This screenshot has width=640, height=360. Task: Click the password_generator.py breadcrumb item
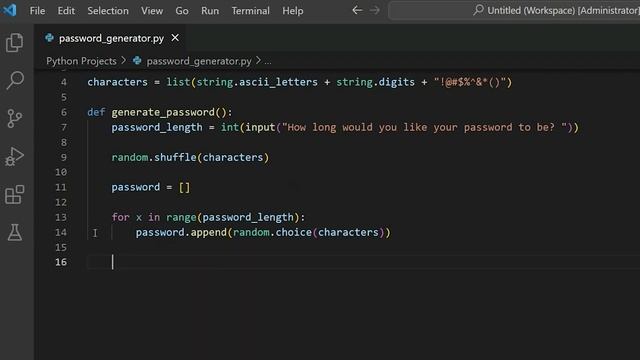click(x=199, y=61)
